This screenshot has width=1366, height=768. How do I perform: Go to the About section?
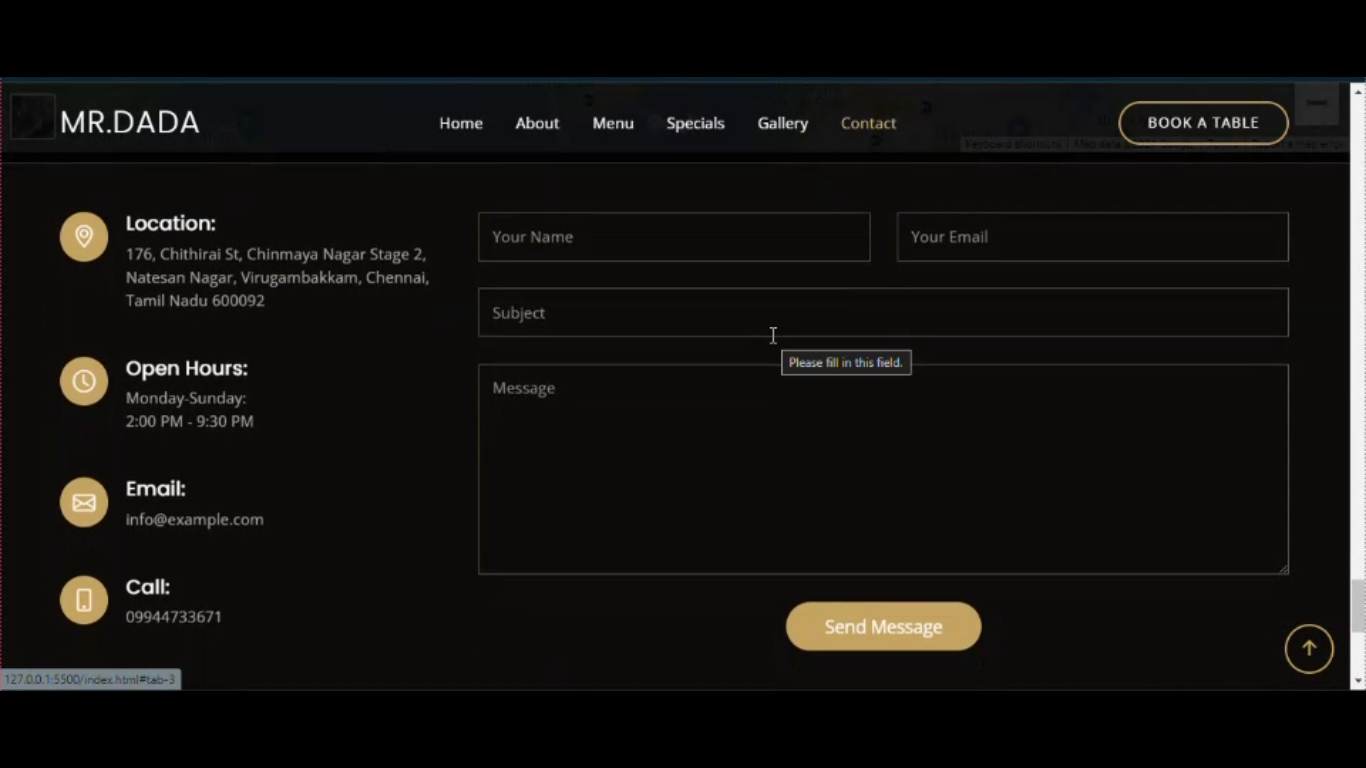click(x=537, y=123)
